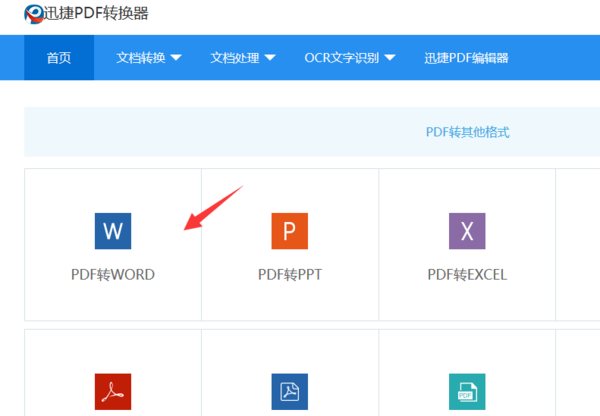Click the blue Word W icon
Screen dimensions: 600x416
click(x=113, y=231)
